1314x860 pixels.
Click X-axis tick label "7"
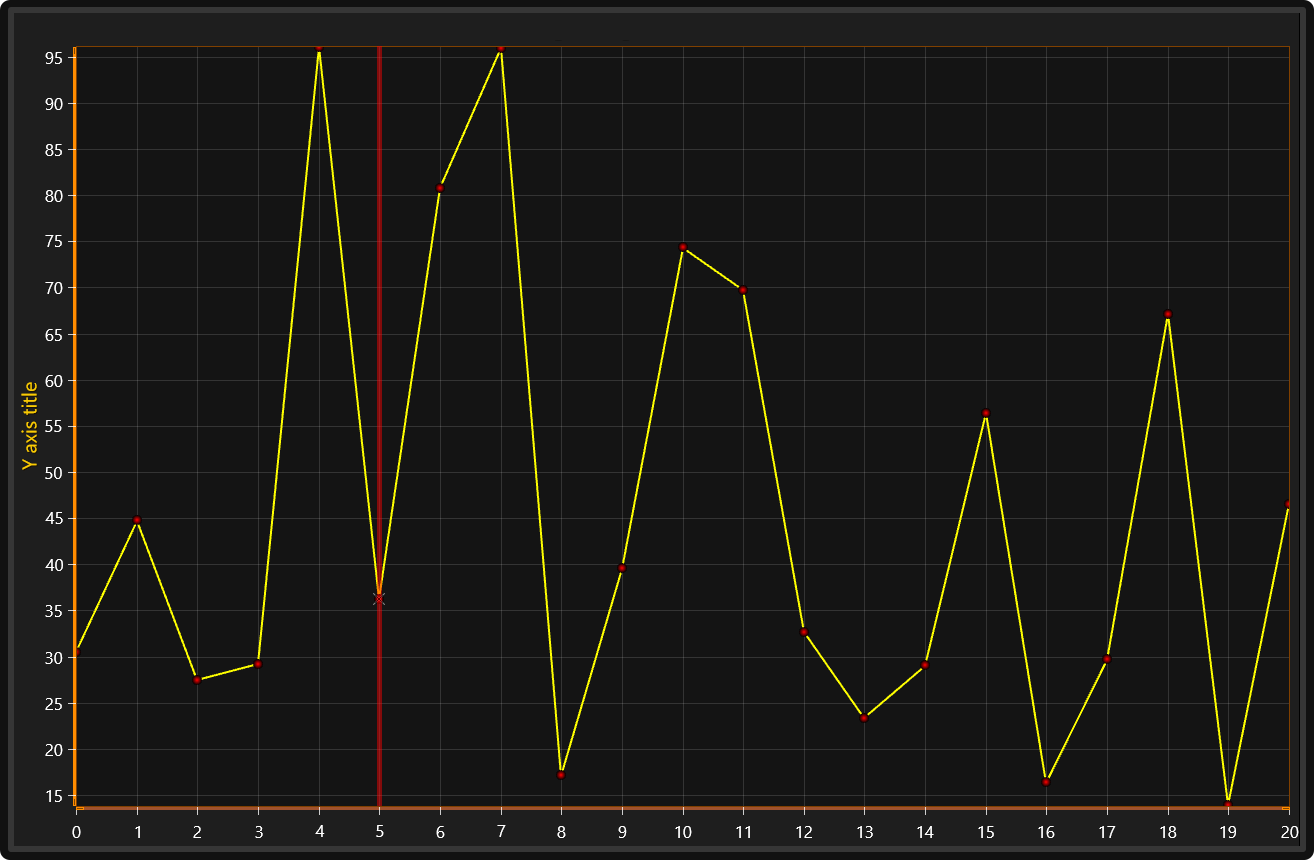tap(500, 832)
